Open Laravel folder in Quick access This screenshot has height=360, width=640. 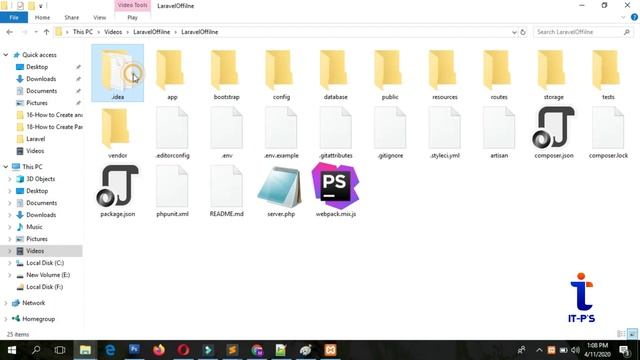[x=36, y=139]
